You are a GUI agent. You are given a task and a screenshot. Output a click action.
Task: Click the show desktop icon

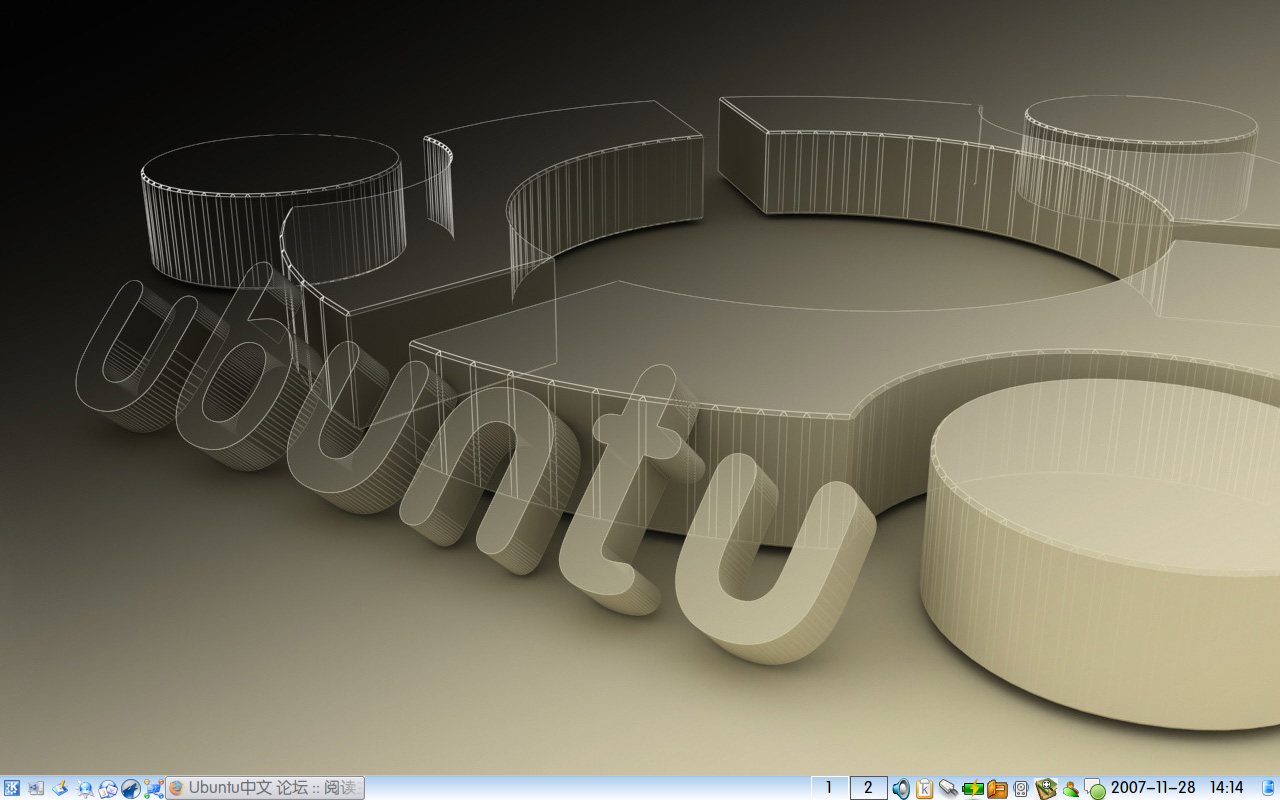(x=36, y=788)
